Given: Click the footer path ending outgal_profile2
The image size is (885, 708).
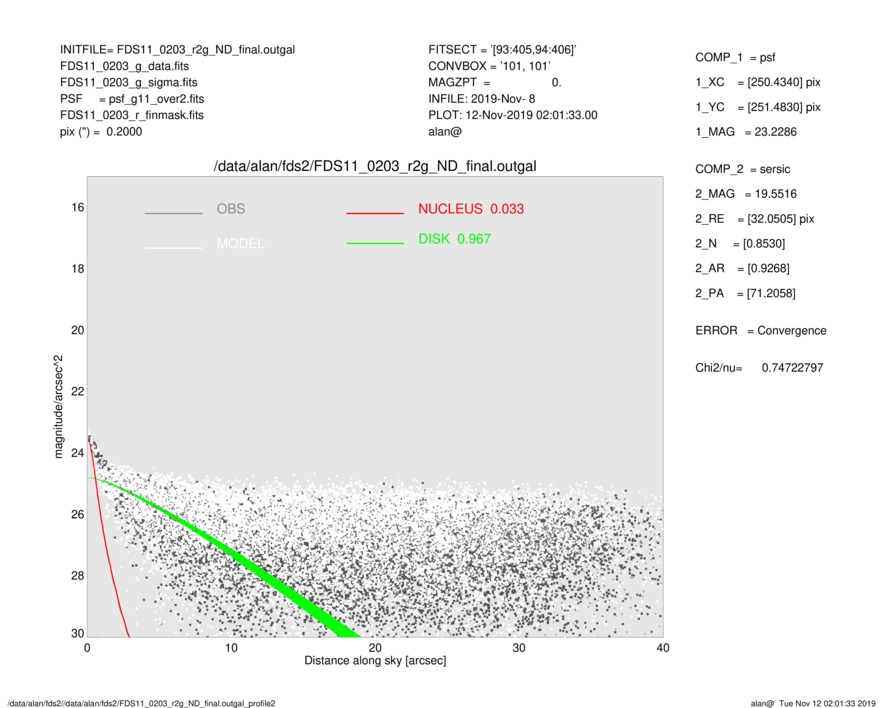Looking at the screenshot, I should [x=141, y=703].
